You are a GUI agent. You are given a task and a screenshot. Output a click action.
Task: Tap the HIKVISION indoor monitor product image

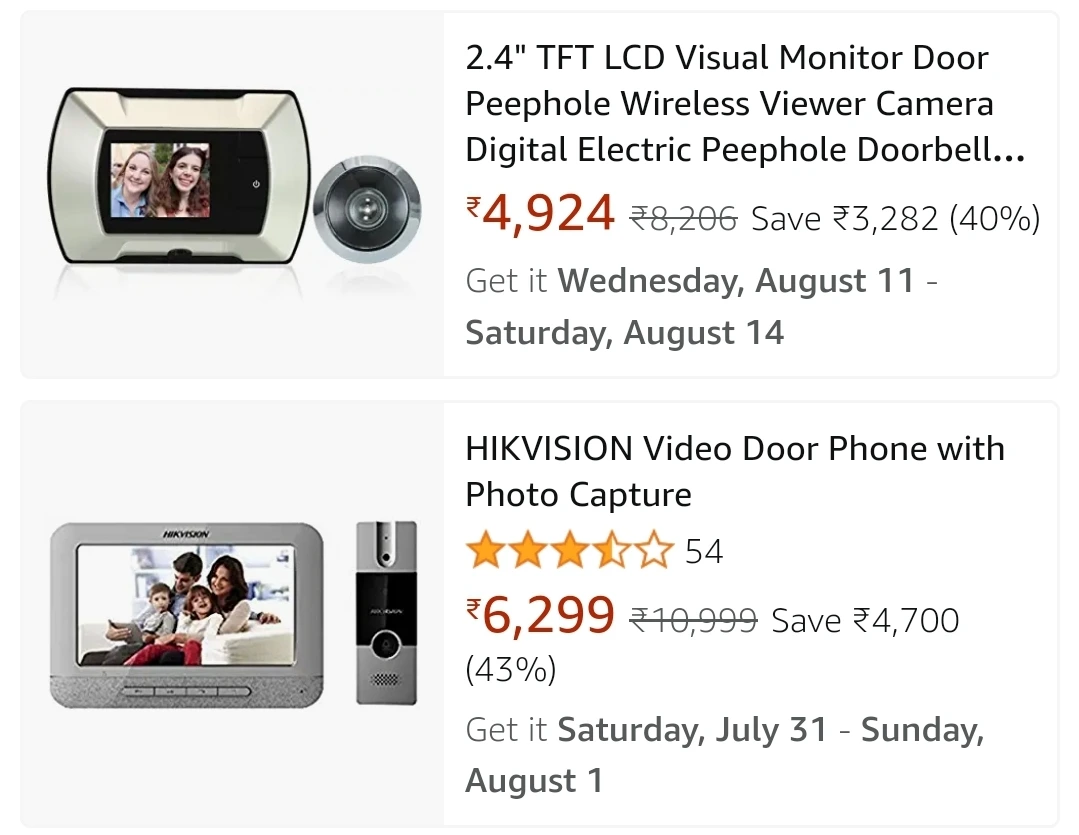(187, 612)
